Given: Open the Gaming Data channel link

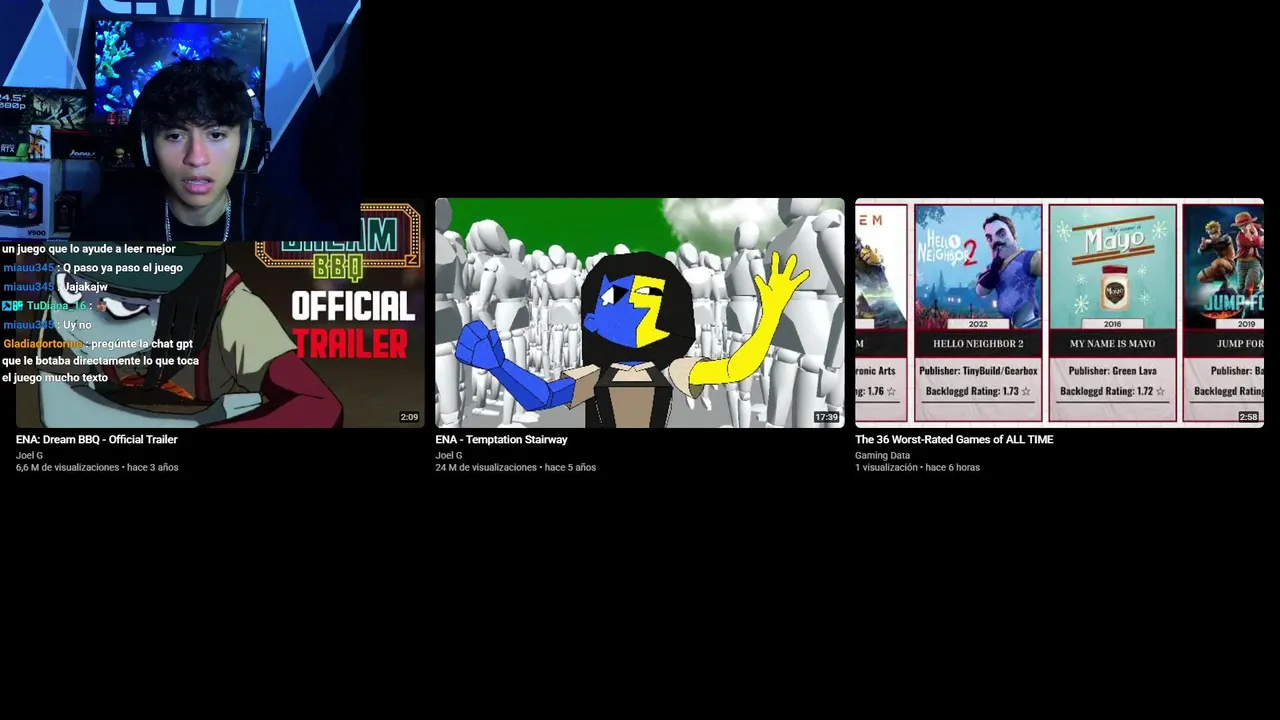Looking at the screenshot, I should pos(884,456).
